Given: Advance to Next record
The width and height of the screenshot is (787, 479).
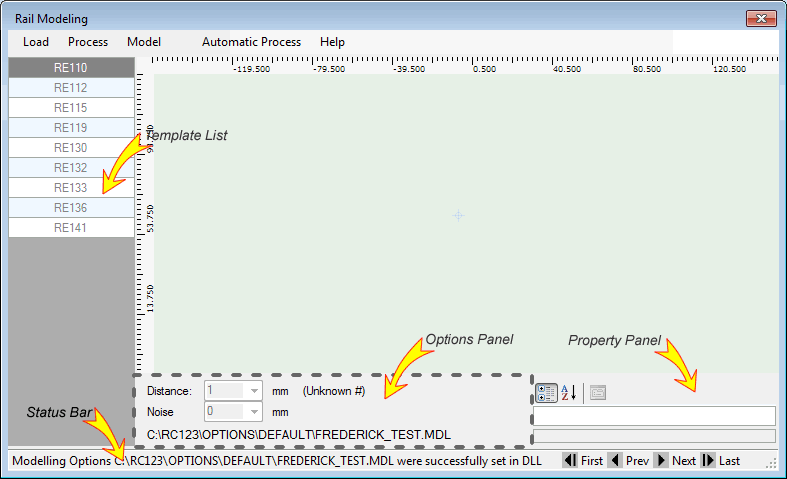Looking at the screenshot, I should point(675,461).
